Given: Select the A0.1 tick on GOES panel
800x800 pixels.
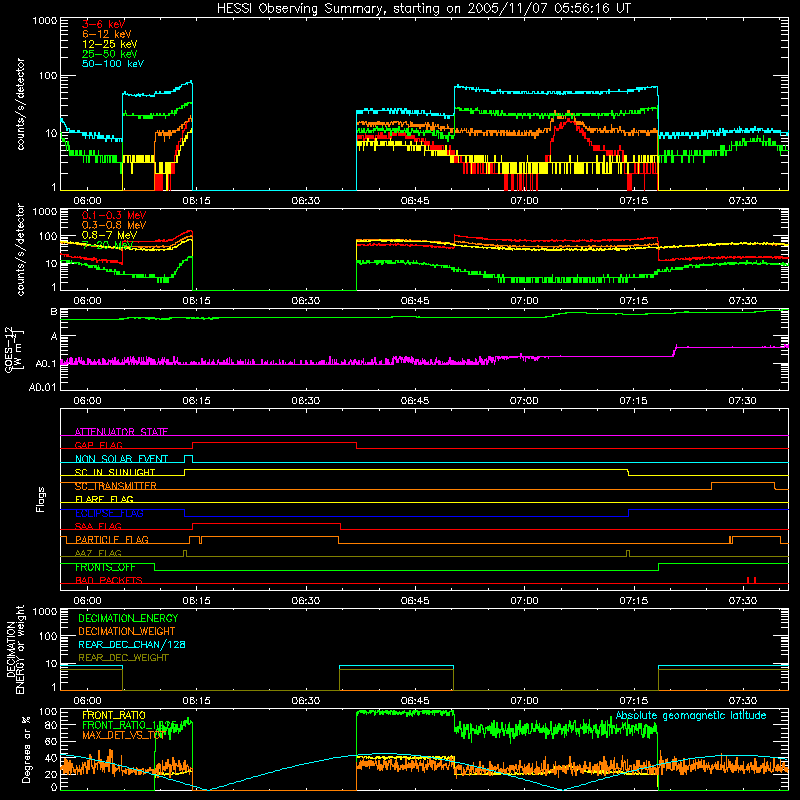Looking at the screenshot, I should point(45,364).
